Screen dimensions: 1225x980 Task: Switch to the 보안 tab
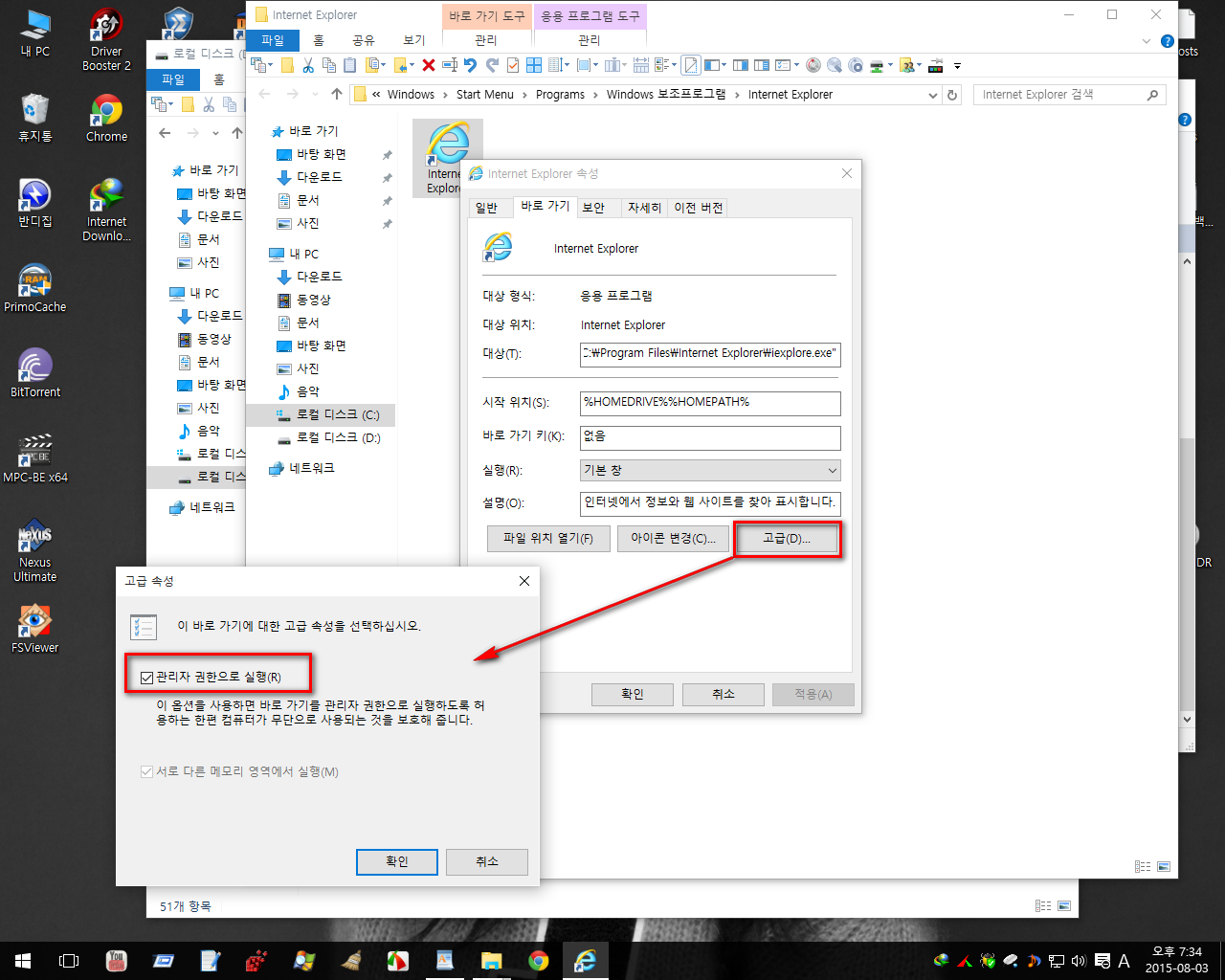pyautogui.click(x=593, y=208)
